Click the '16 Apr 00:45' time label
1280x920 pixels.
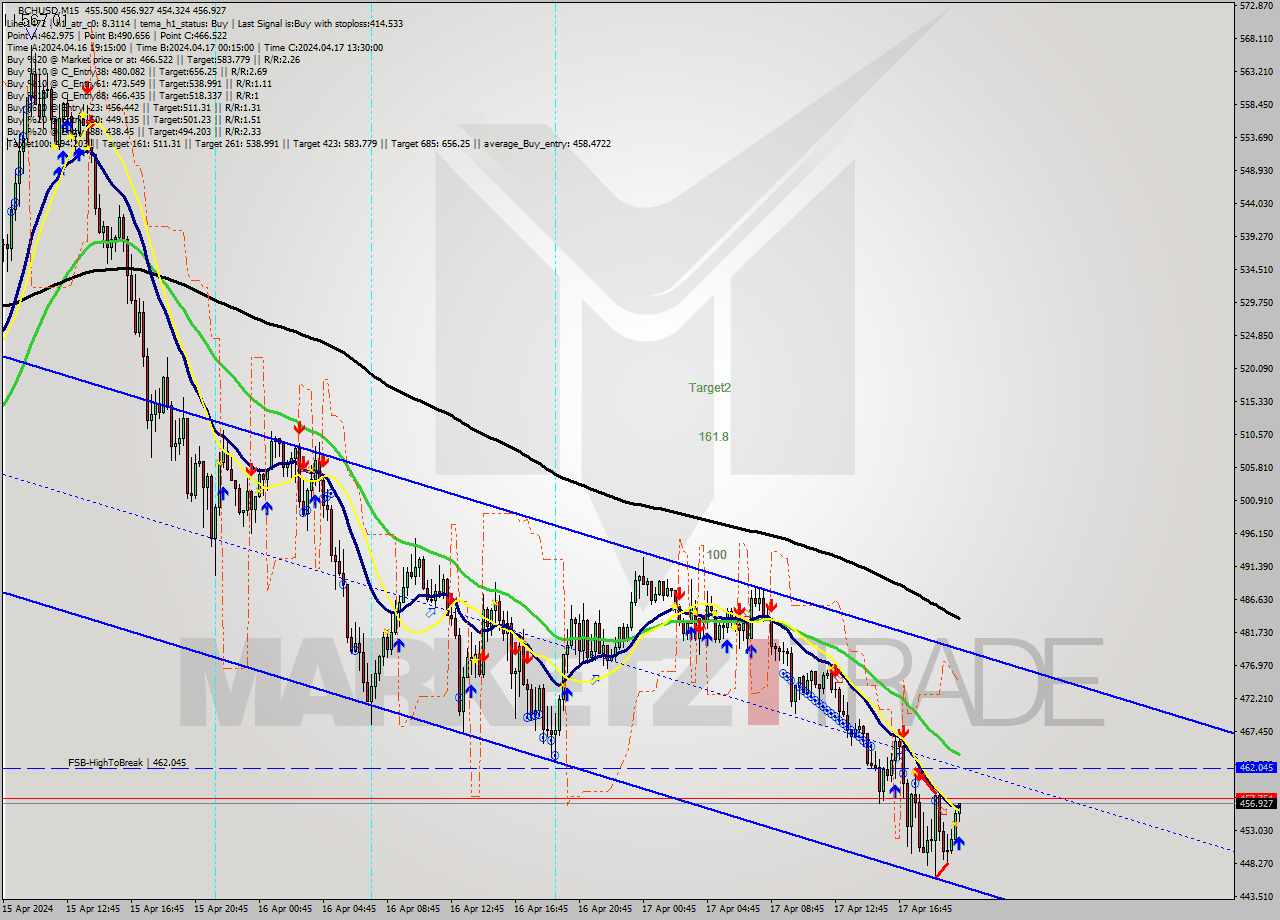coord(286,909)
